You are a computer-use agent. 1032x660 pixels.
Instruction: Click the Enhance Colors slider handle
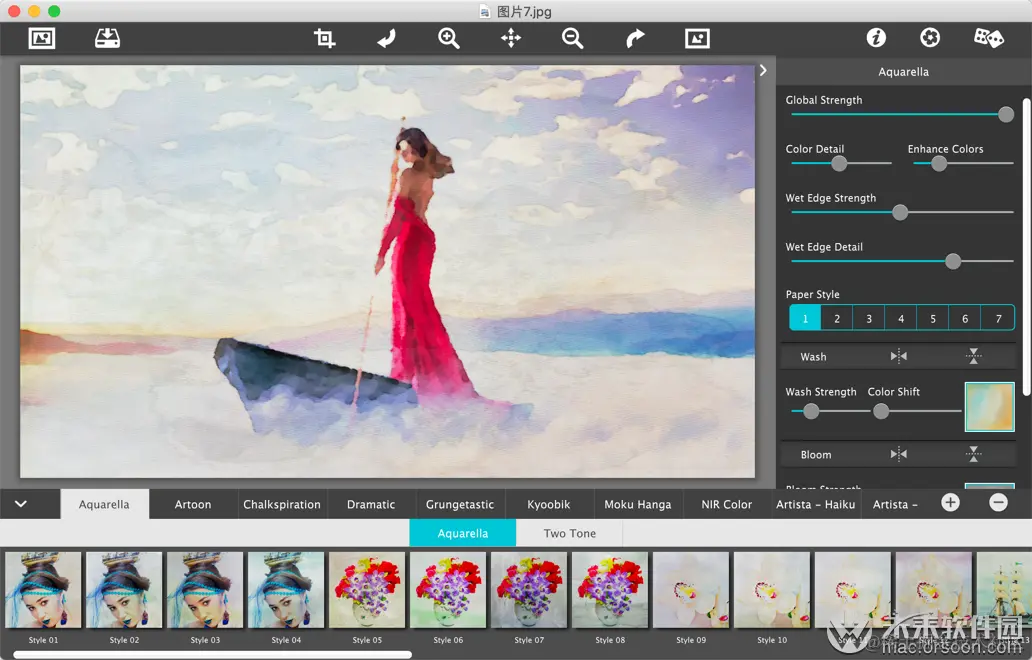pos(939,163)
